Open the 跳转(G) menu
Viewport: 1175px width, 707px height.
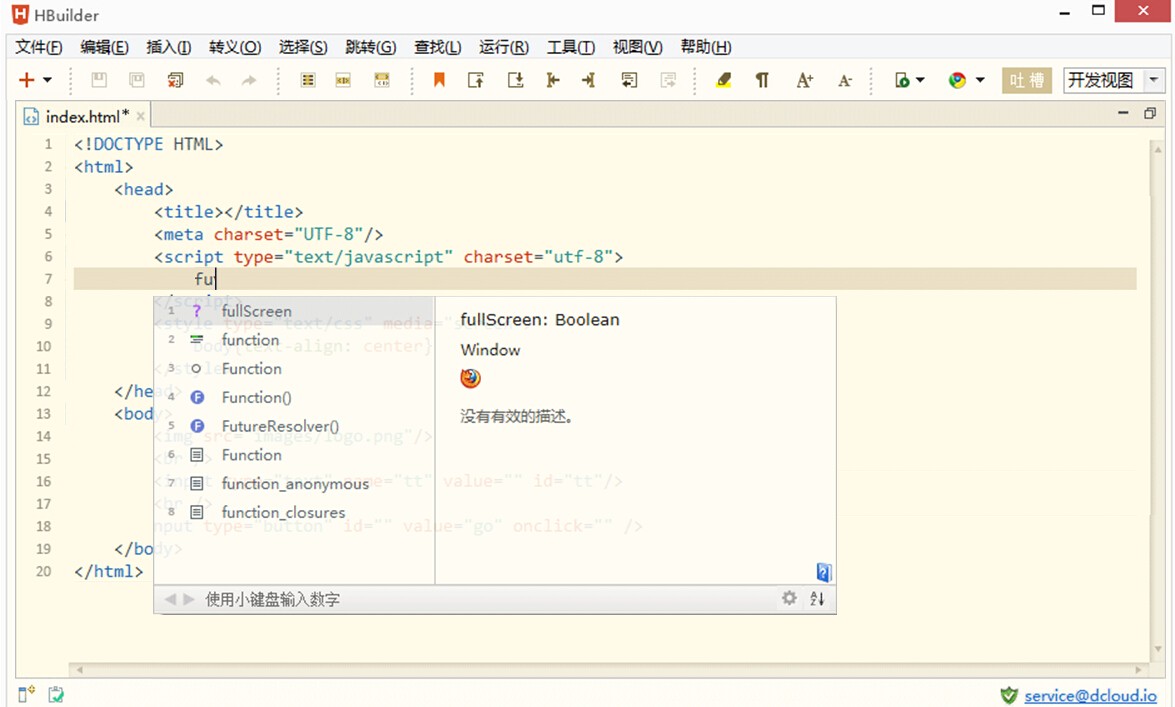(370, 46)
